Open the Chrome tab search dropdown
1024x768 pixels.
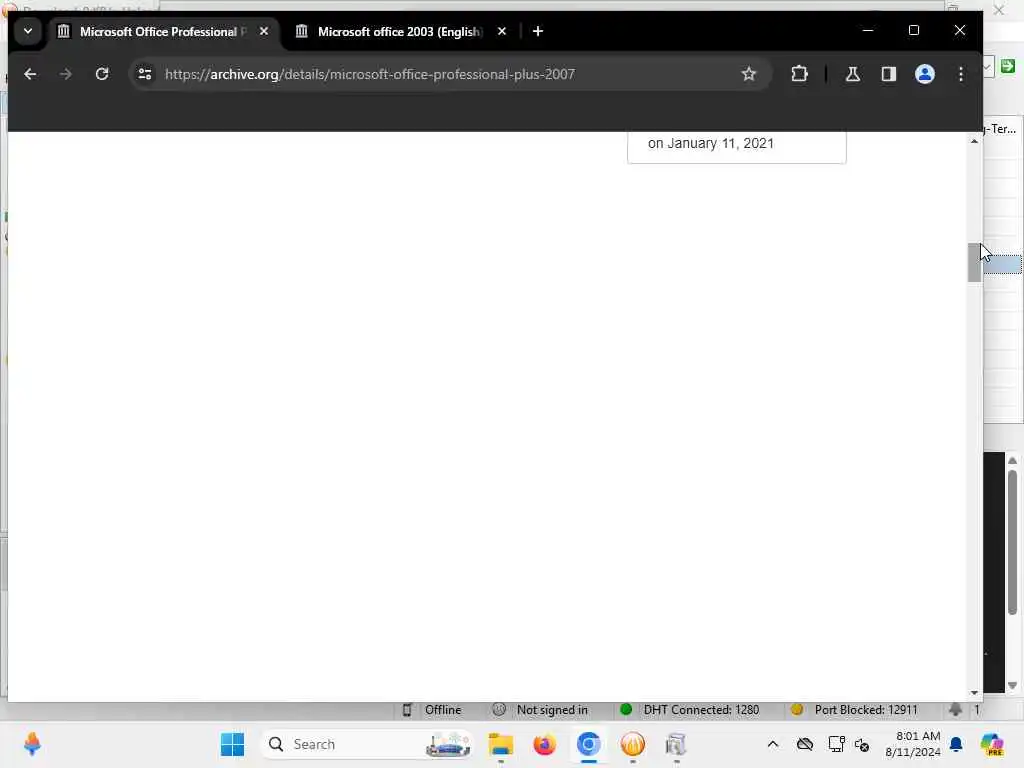pyautogui.click(x=28, y=31)
